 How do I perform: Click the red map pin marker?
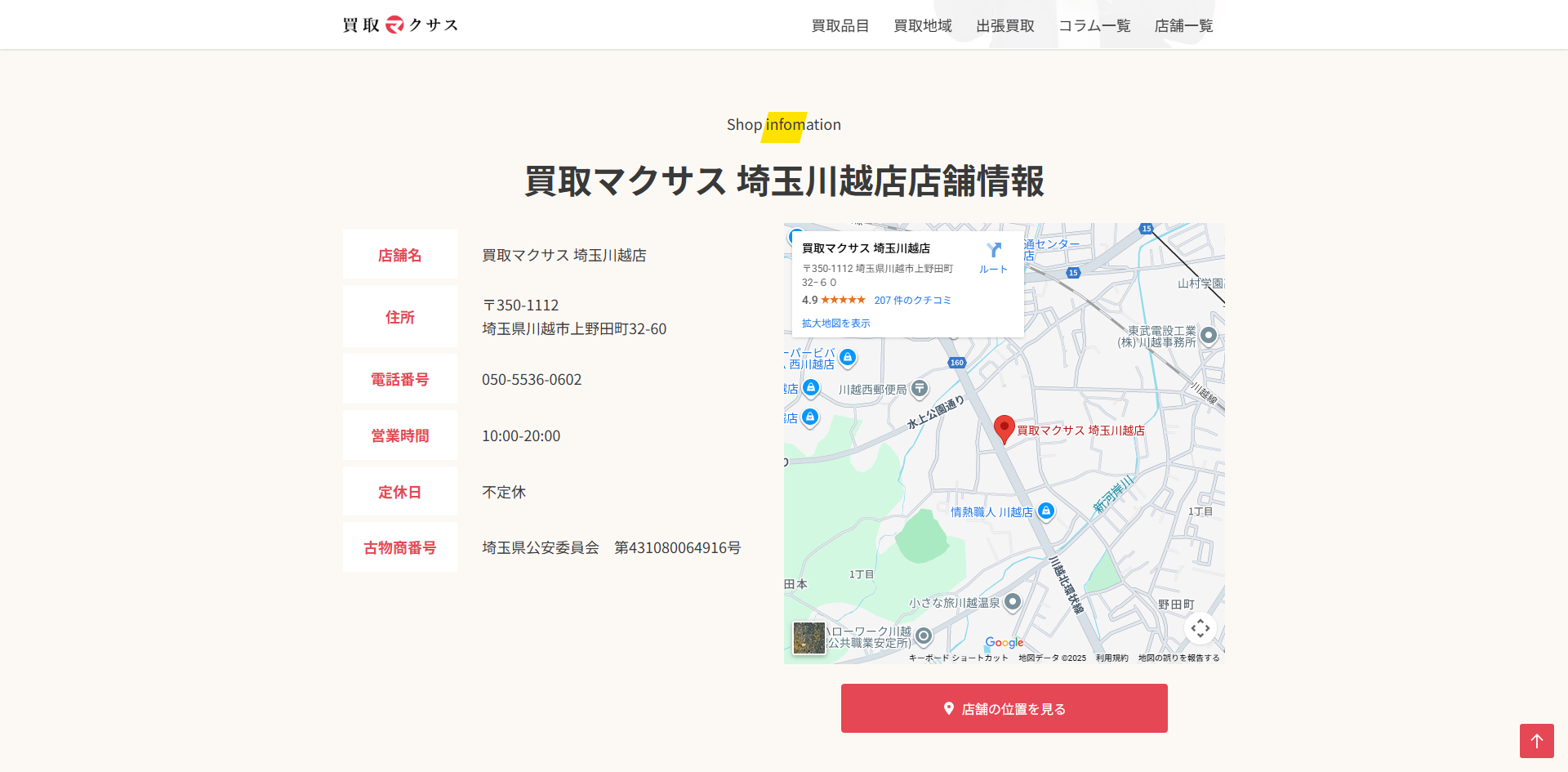click(x=1004, y=428)
